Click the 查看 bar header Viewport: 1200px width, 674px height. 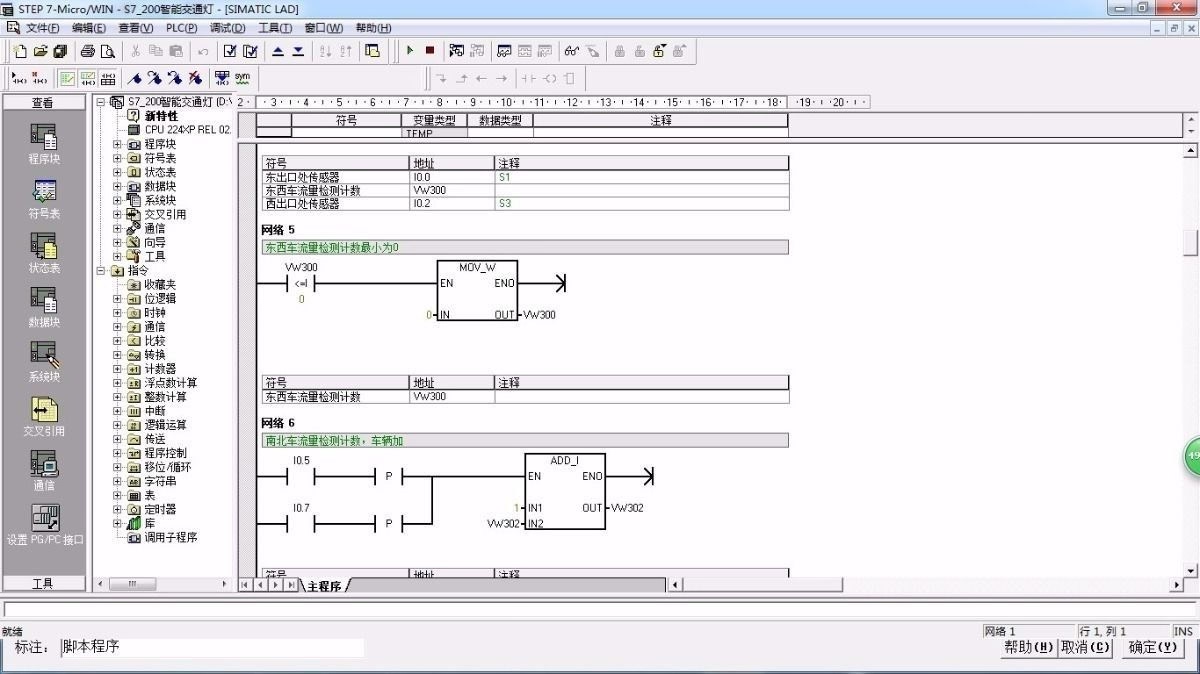(43, 103)
